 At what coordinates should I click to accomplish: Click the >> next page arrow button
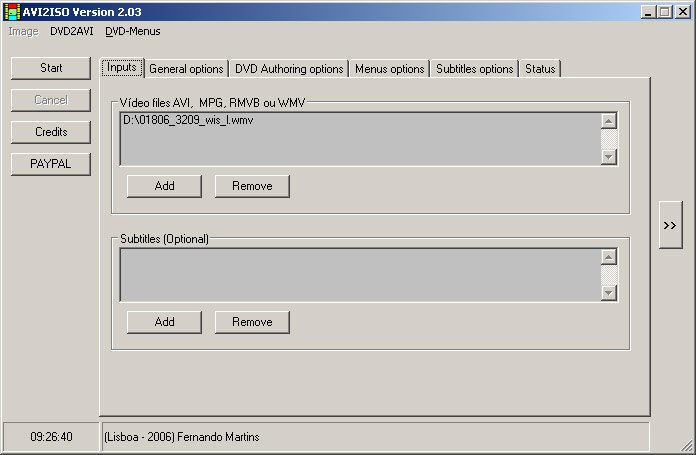(670, 226)
